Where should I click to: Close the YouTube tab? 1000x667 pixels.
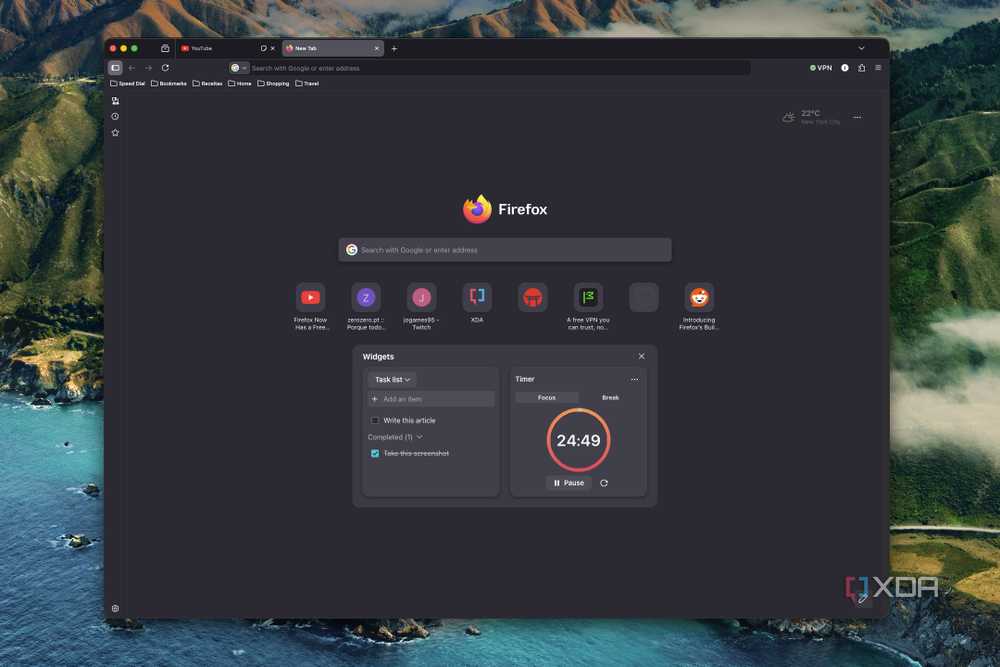click(x=273, y=48)
